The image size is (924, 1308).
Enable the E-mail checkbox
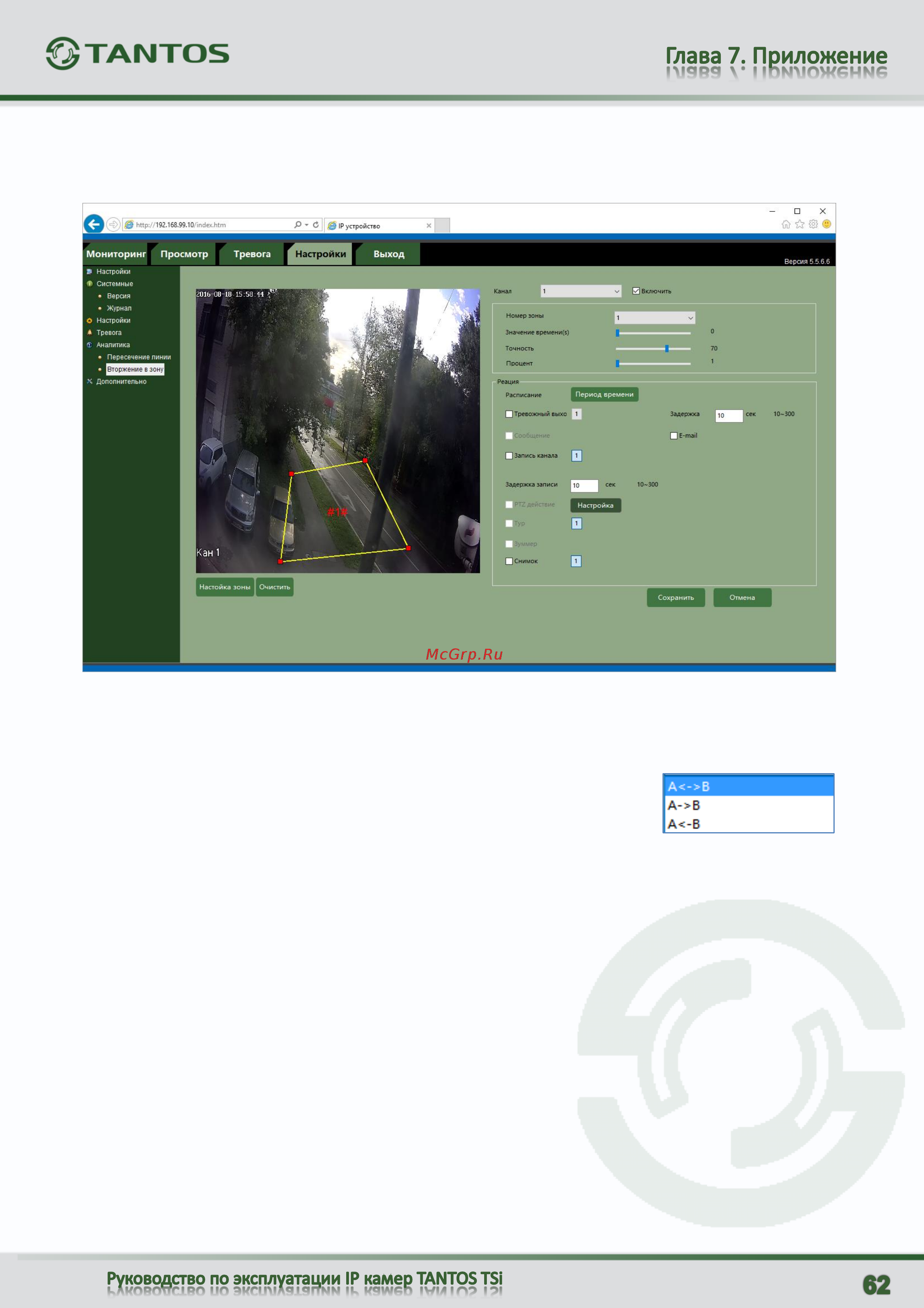coord(673,436)
